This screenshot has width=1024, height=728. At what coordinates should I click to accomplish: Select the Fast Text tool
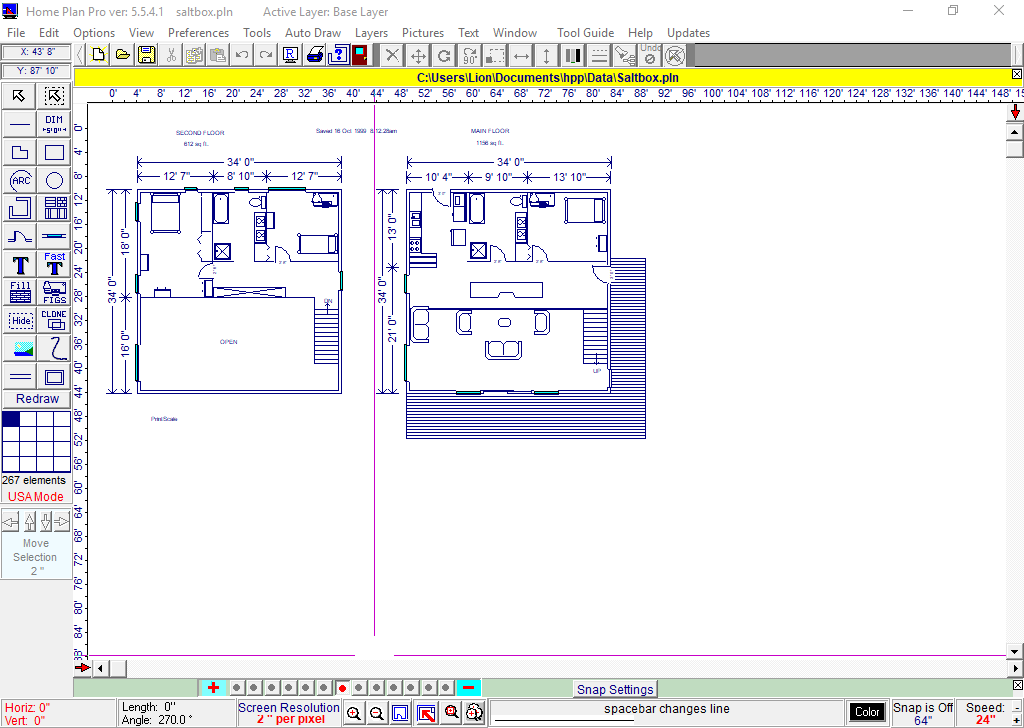54,265
